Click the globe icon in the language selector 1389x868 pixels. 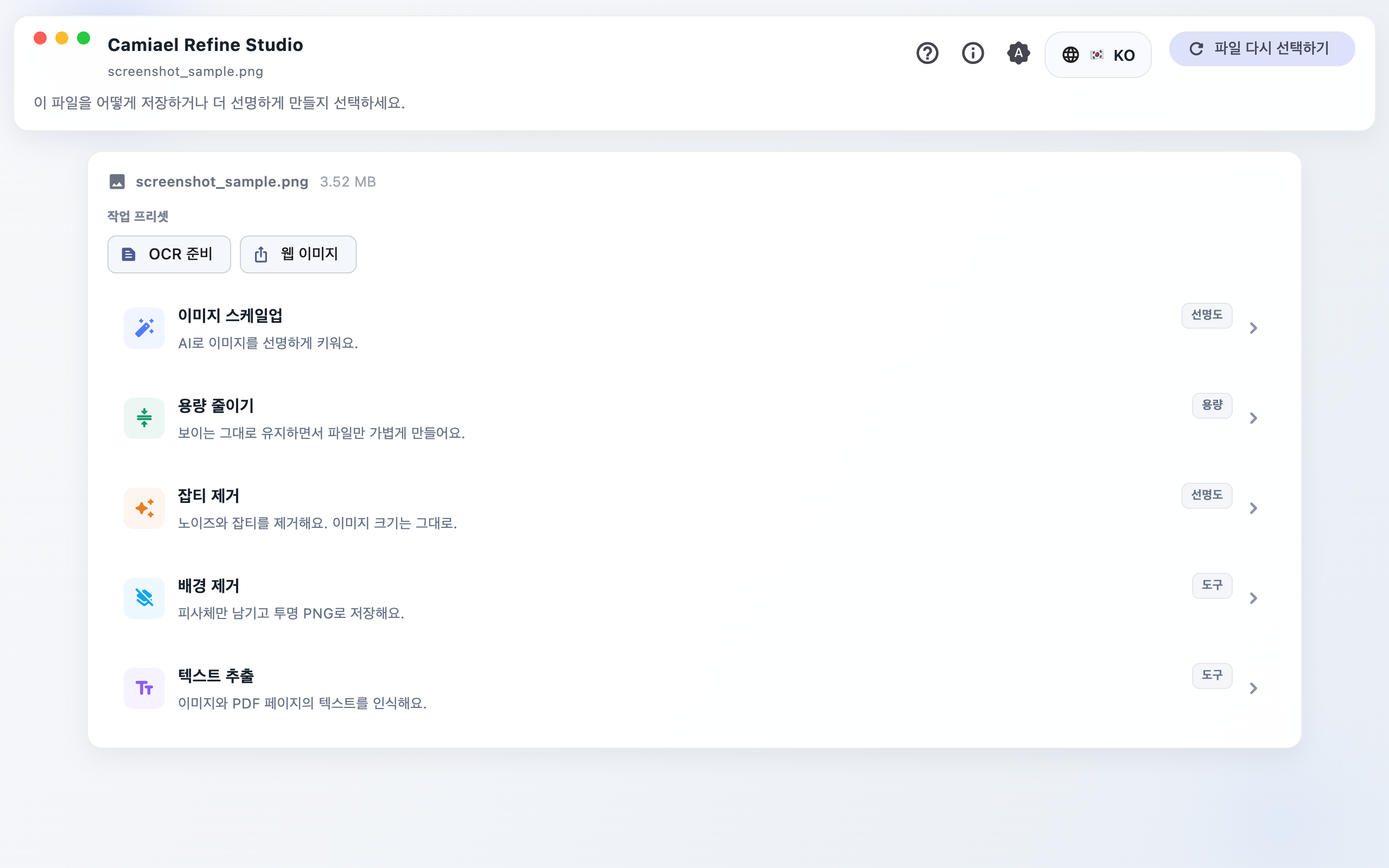coord(1071,55)
